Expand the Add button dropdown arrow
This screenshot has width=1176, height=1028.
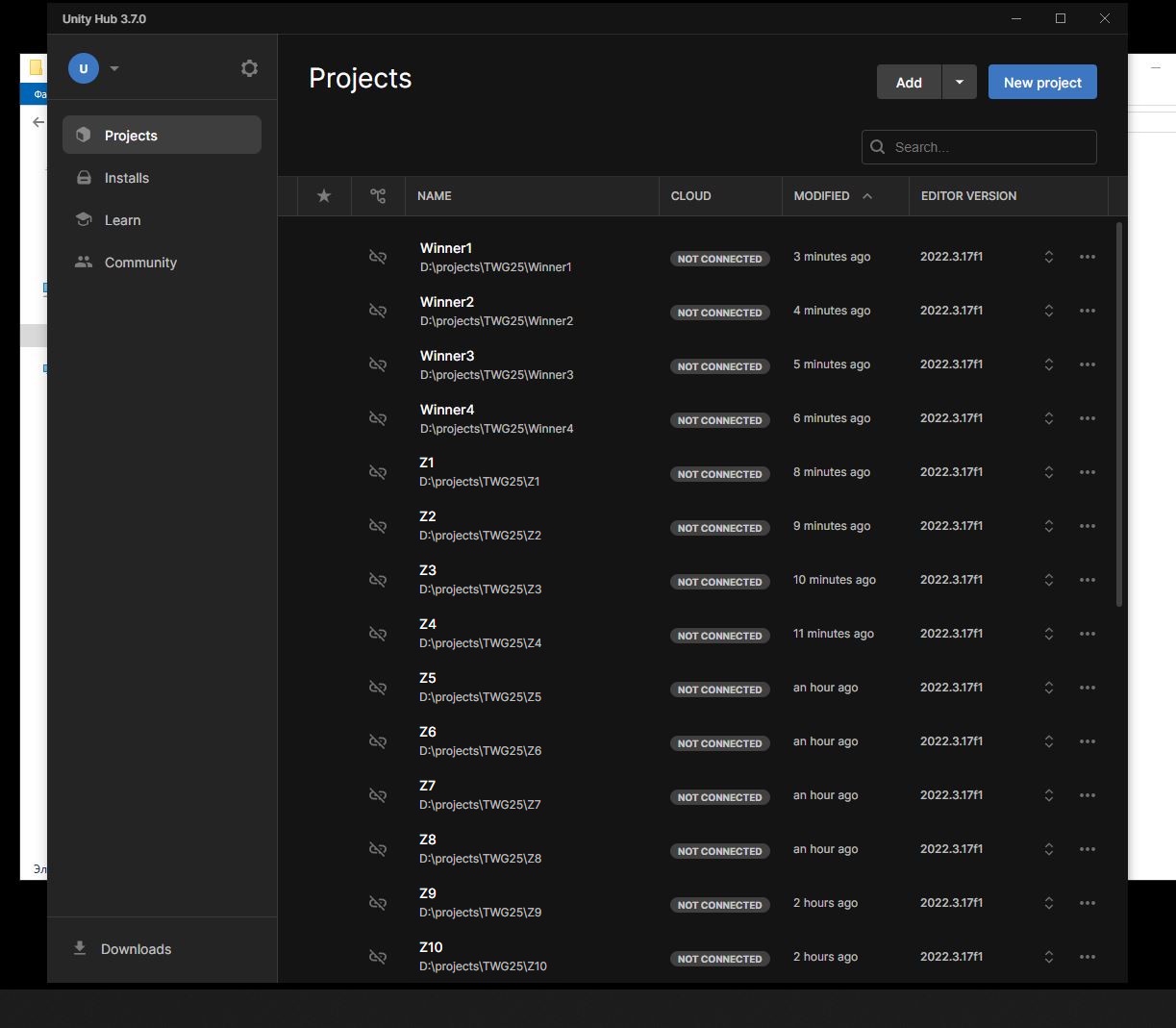959,82
